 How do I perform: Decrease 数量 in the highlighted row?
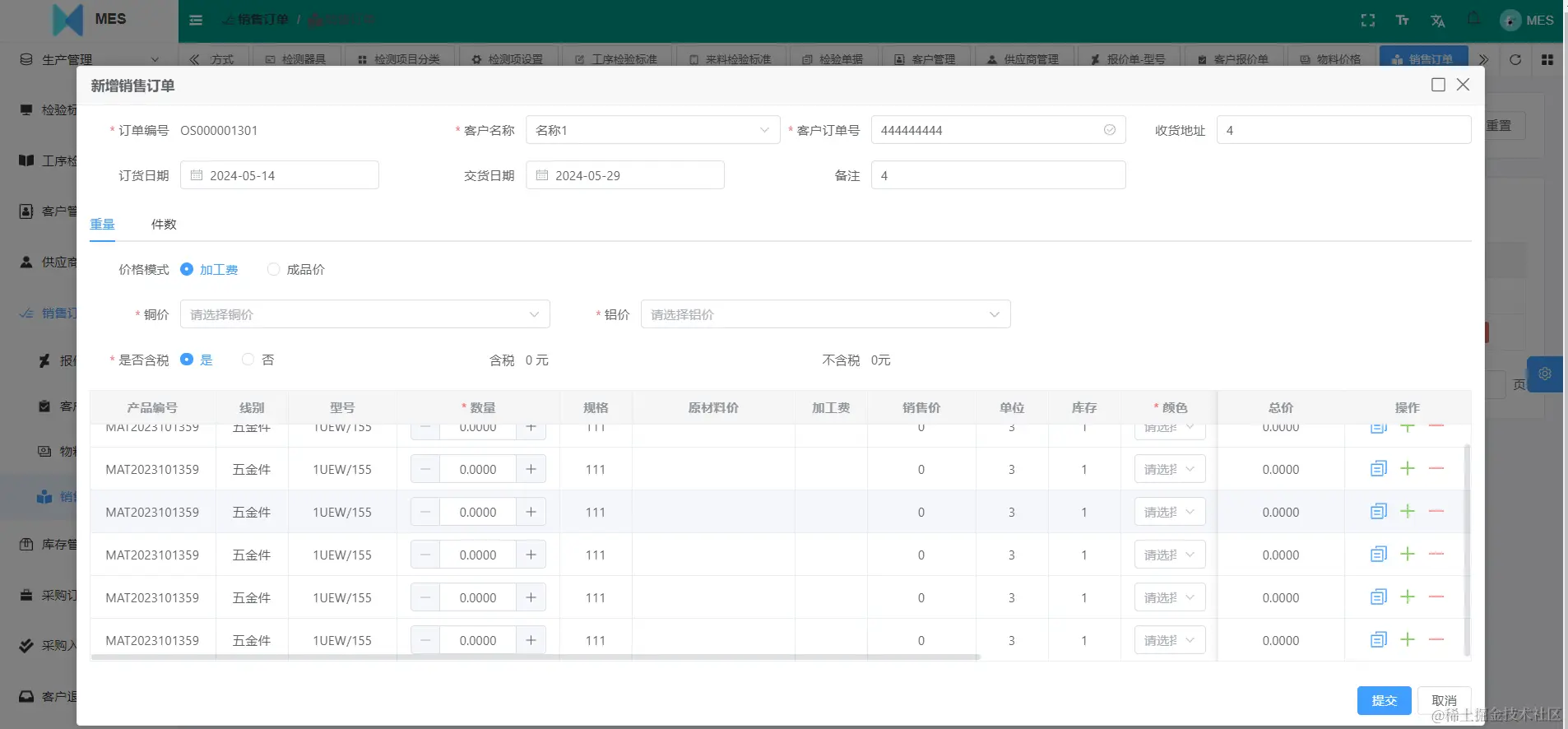(425, 512)
